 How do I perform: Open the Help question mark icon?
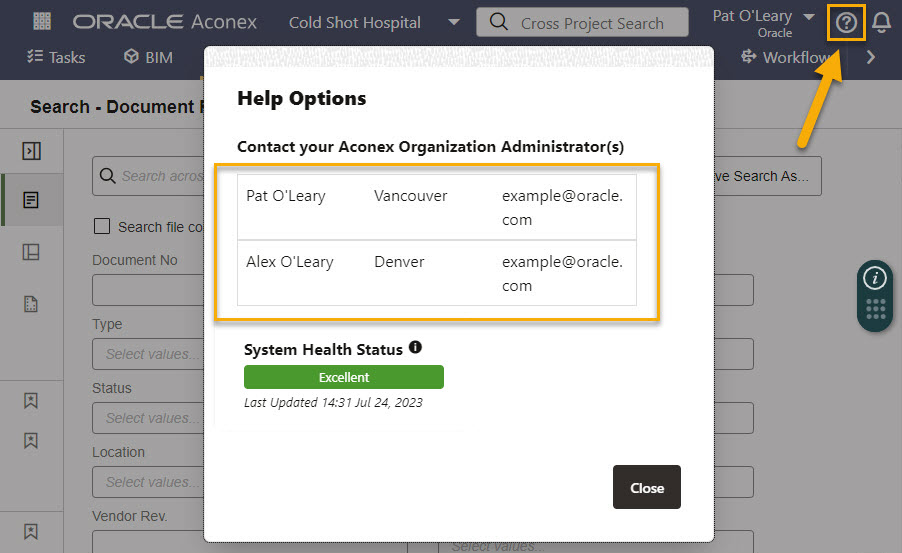click(x=846, y=23)
